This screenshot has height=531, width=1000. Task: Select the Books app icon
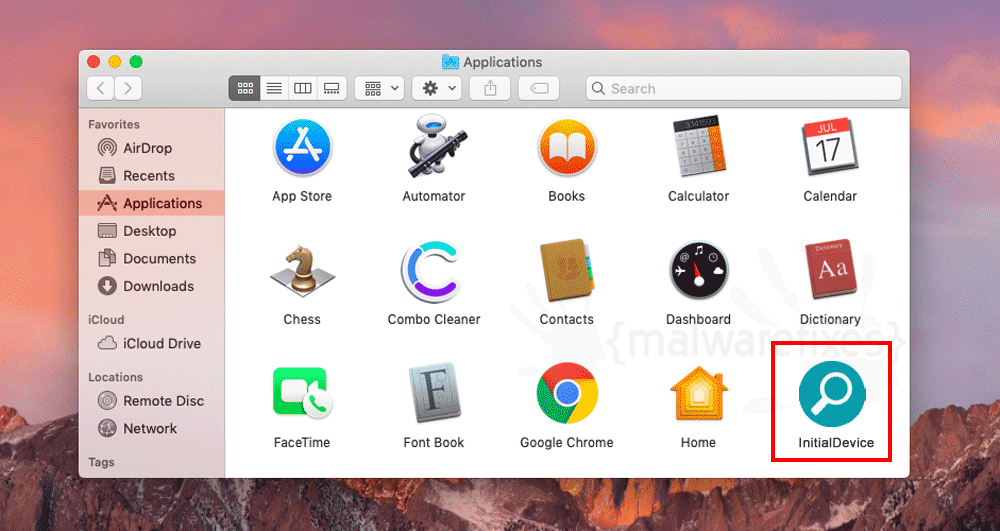(x=566, y=147)
